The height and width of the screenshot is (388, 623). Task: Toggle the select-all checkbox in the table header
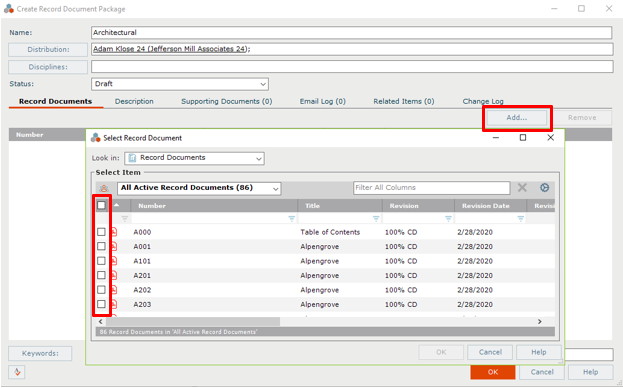pos(101,205)
